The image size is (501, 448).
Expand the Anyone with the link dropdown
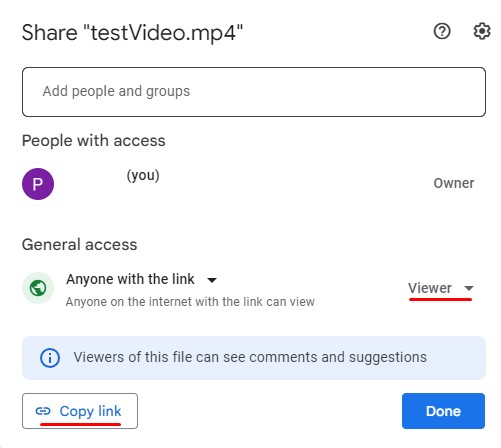coord(142,279)
